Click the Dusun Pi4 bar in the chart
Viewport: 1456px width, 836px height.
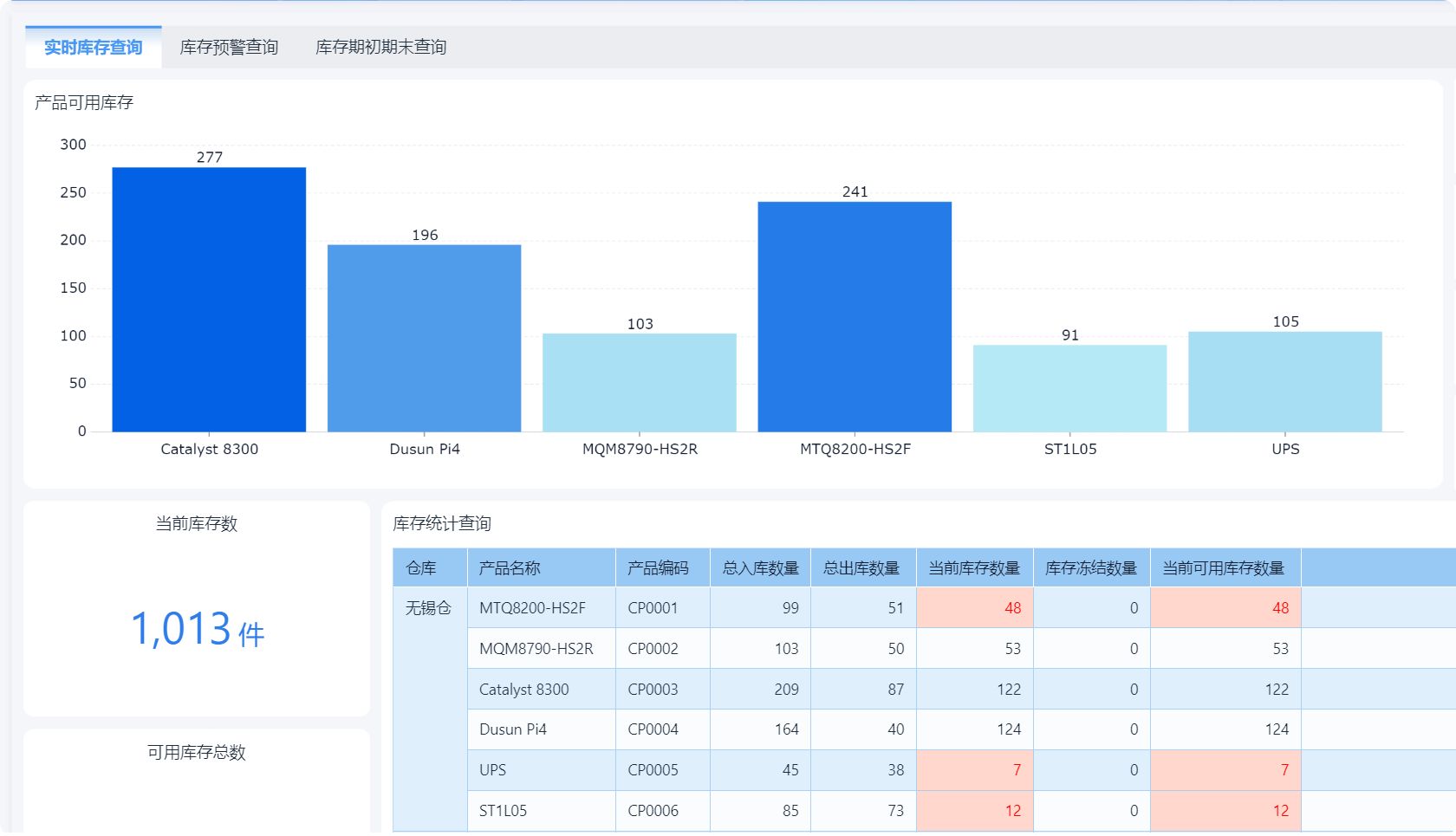425,338
